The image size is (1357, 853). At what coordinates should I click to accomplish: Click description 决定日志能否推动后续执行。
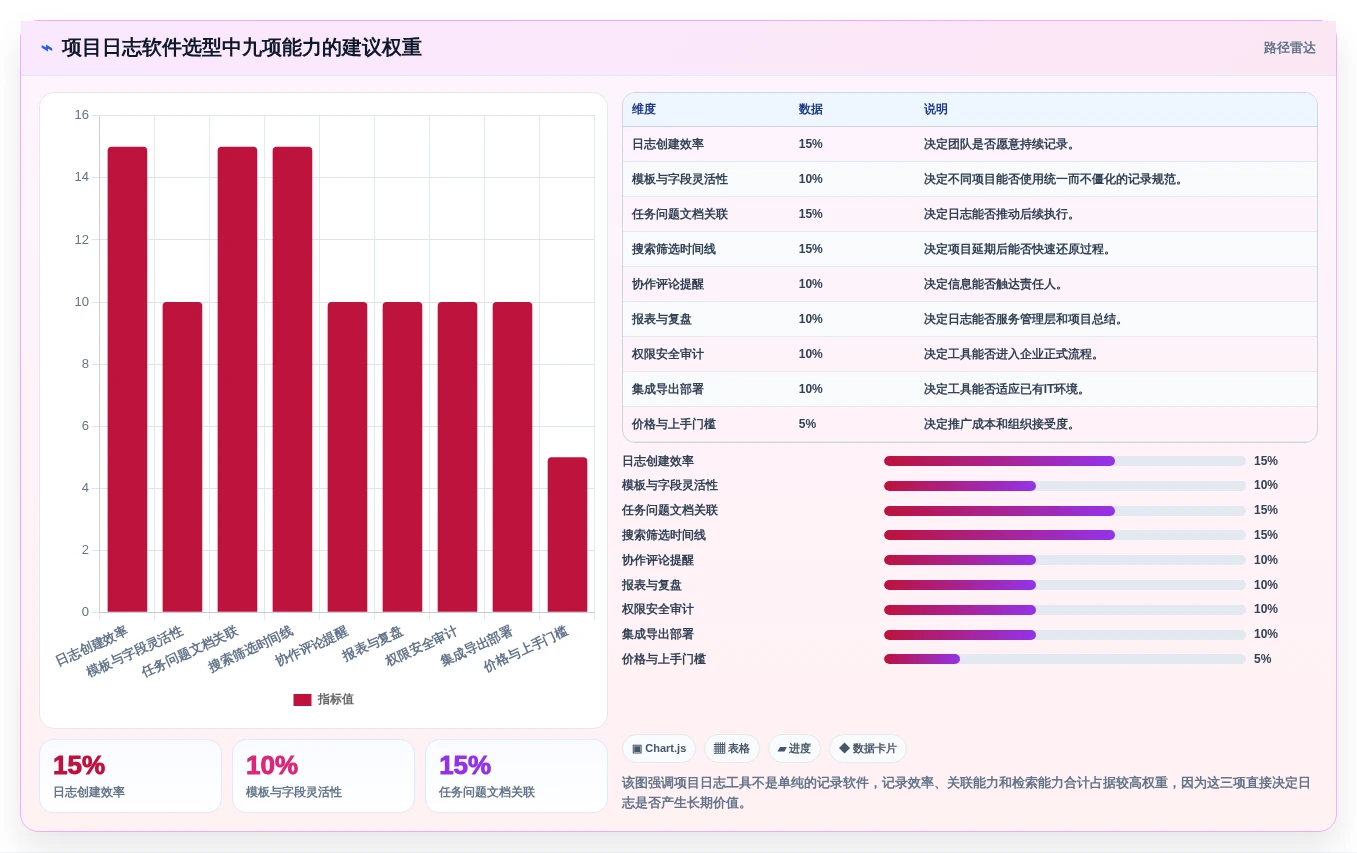tap(1002, 214)
